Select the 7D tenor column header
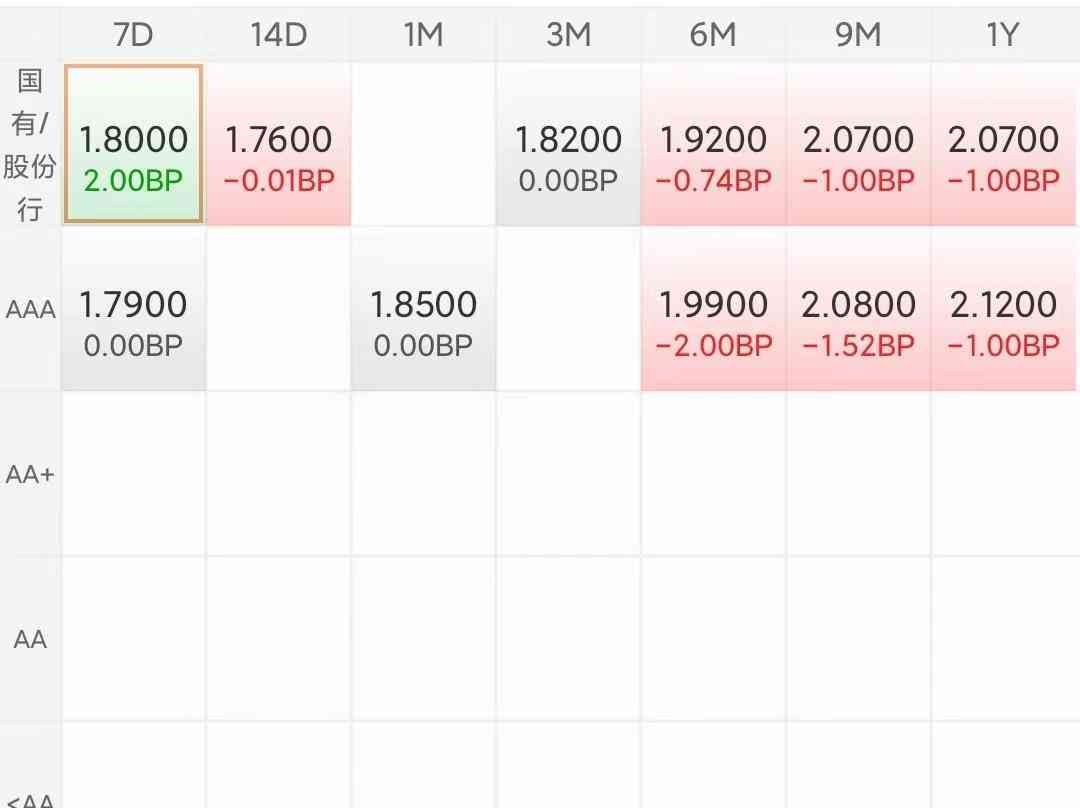1080x808 pixels. click(x=133, y=35)
